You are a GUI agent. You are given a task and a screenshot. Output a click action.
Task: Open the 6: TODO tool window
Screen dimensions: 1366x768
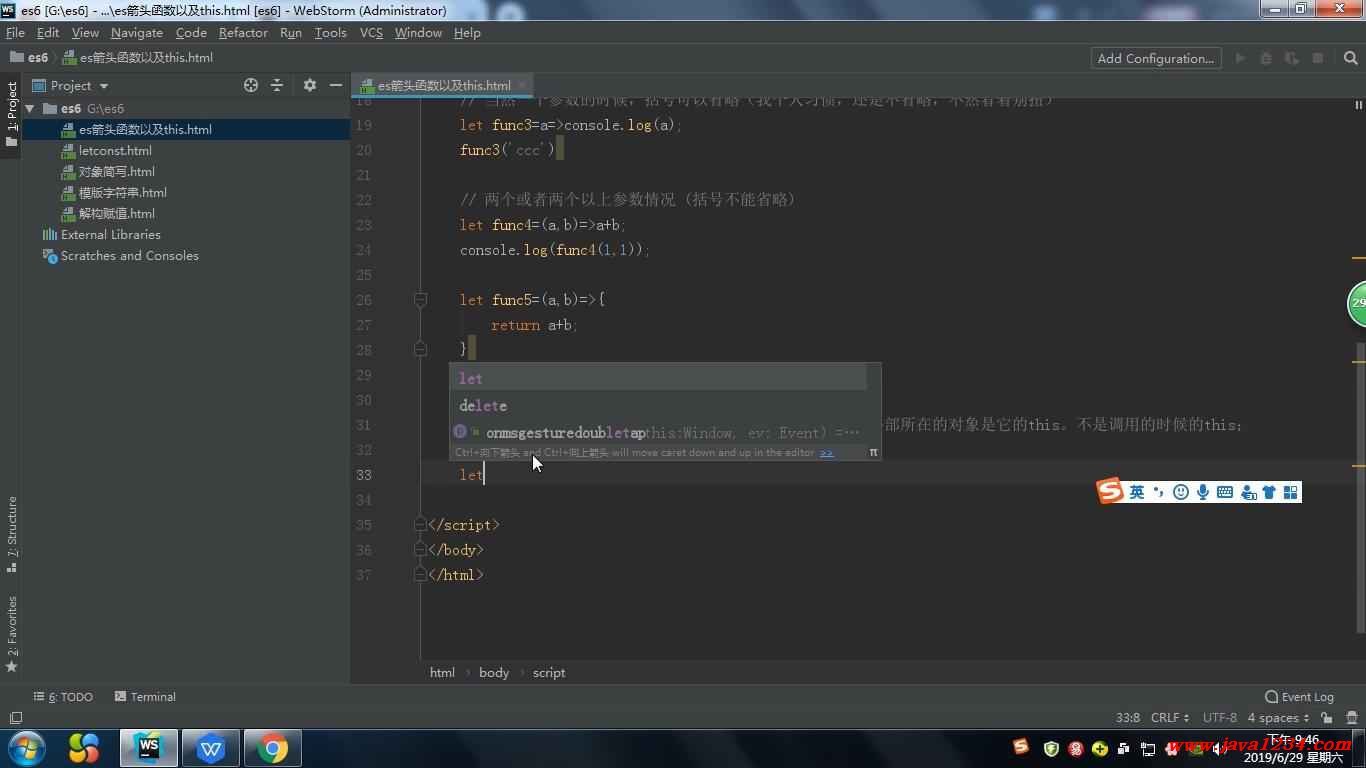(63, 697)
